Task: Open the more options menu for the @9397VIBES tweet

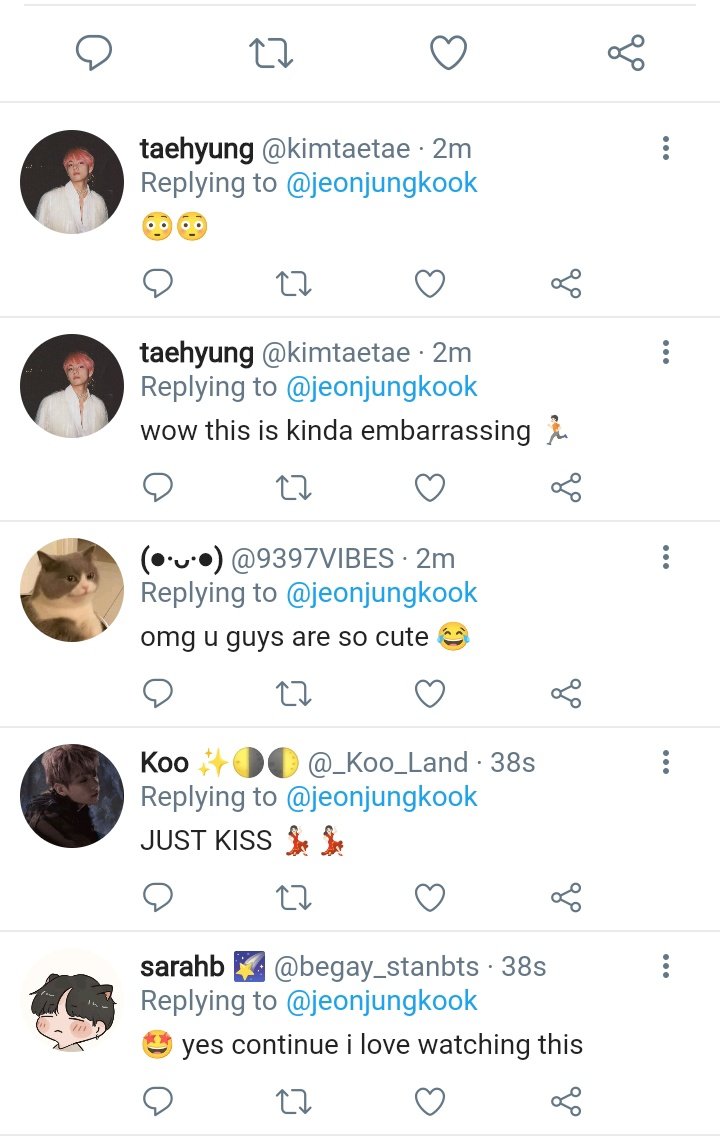Action: click(666, 557)
